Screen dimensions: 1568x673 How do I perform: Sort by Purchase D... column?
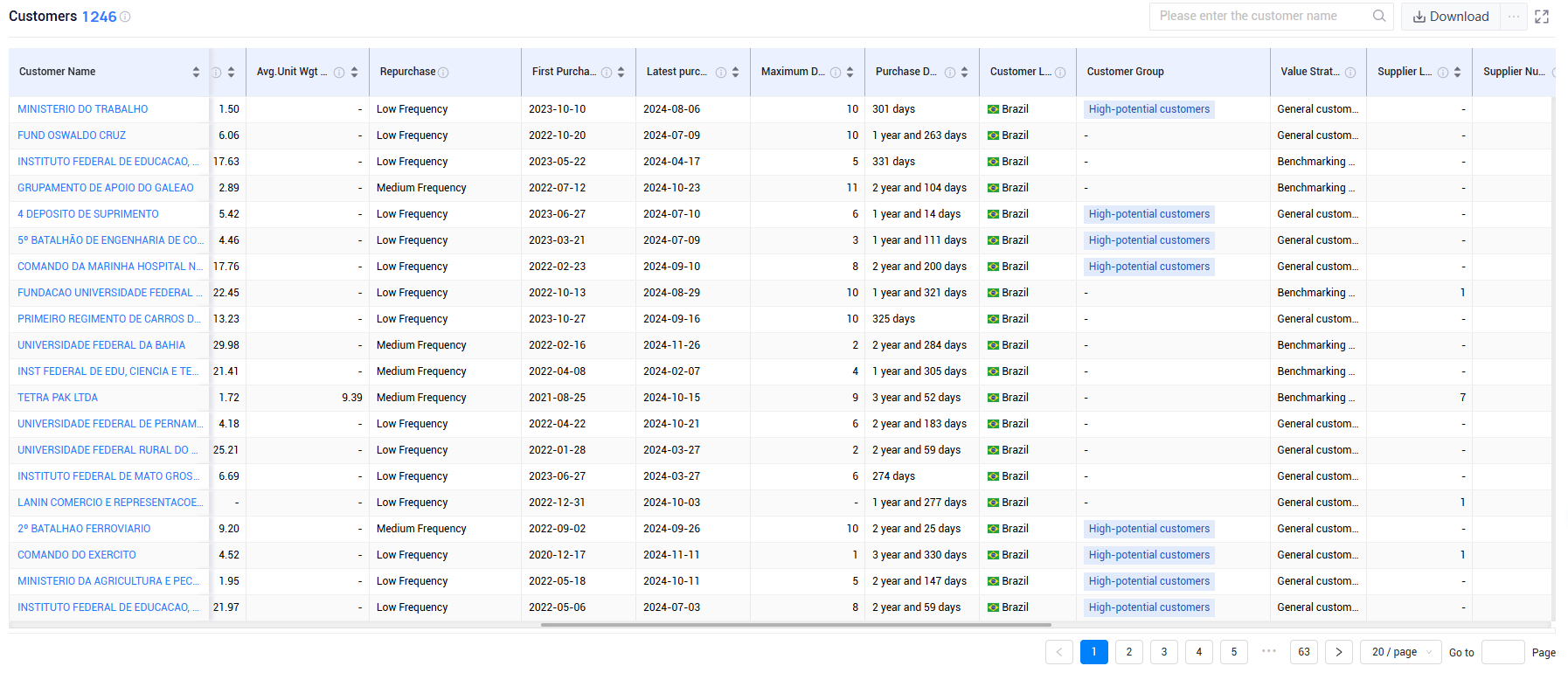(964, 72)
